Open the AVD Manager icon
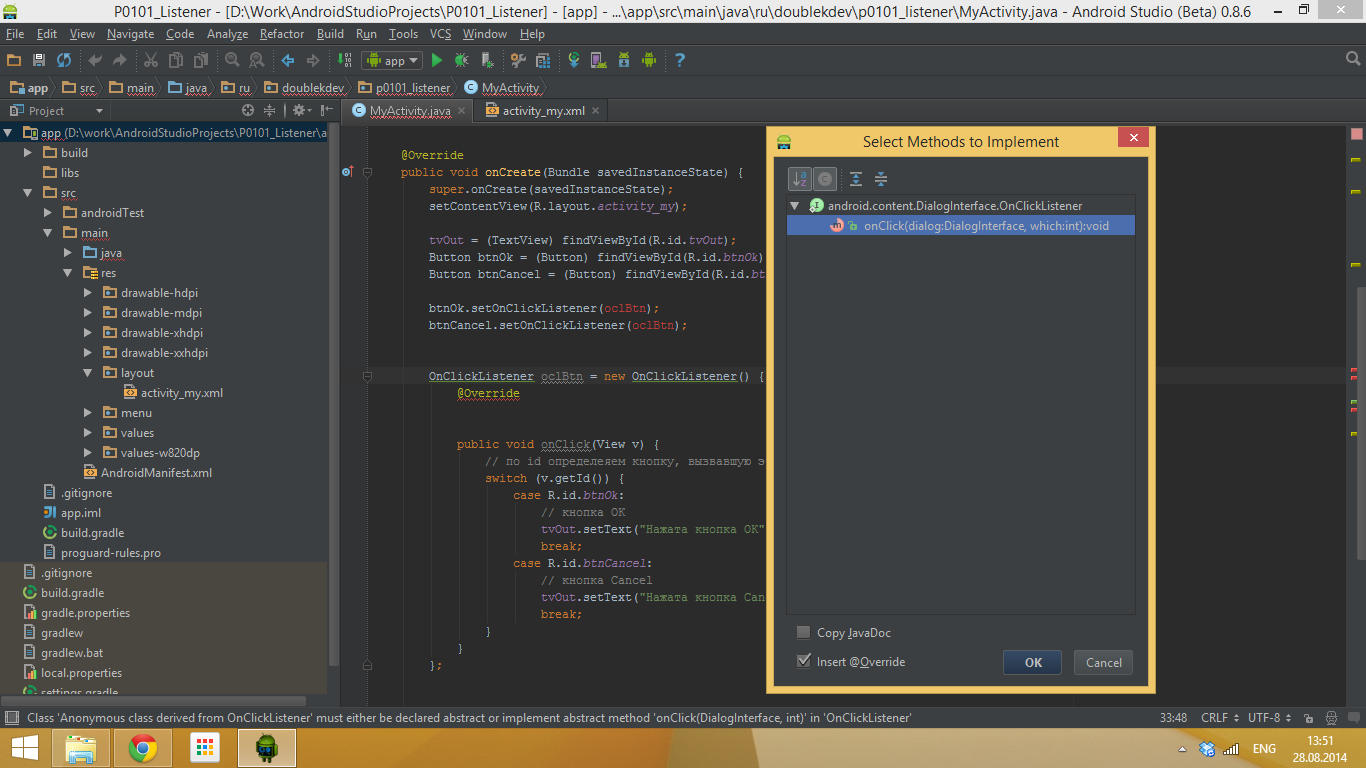This screenshot has height=768, width=1366. 598,60
